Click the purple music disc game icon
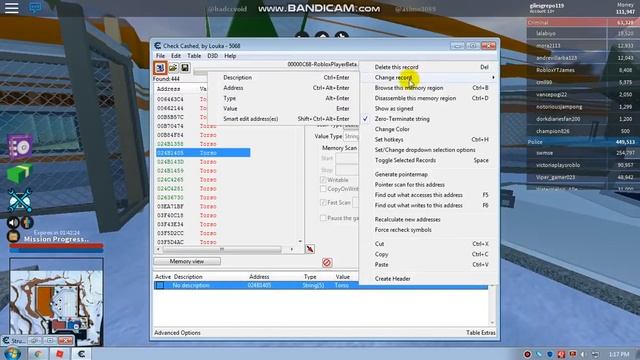The width and height of the screenshot is (640, 360). [19, 147]
